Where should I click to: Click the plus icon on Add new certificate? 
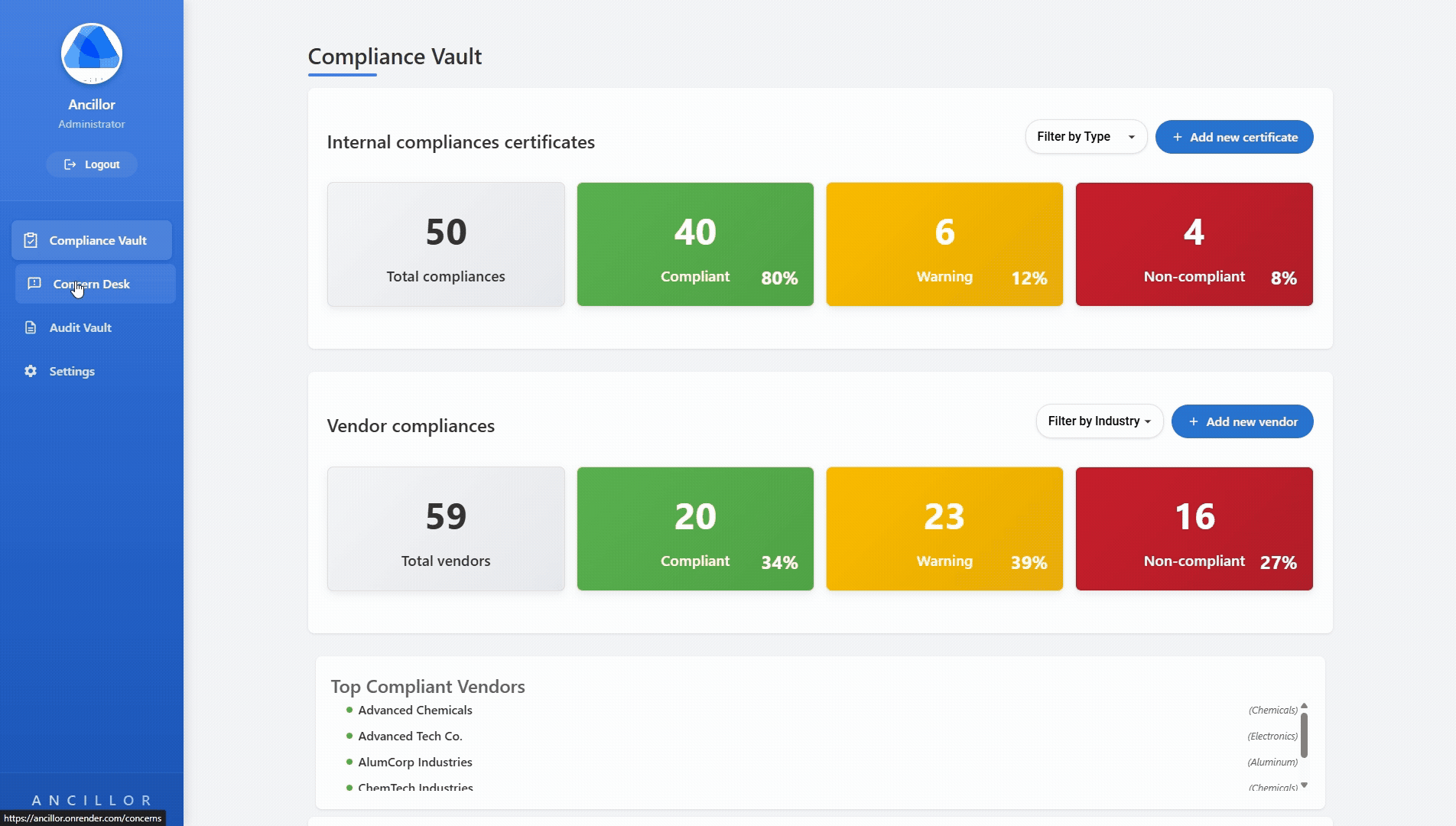click(x=1176, y=136)
